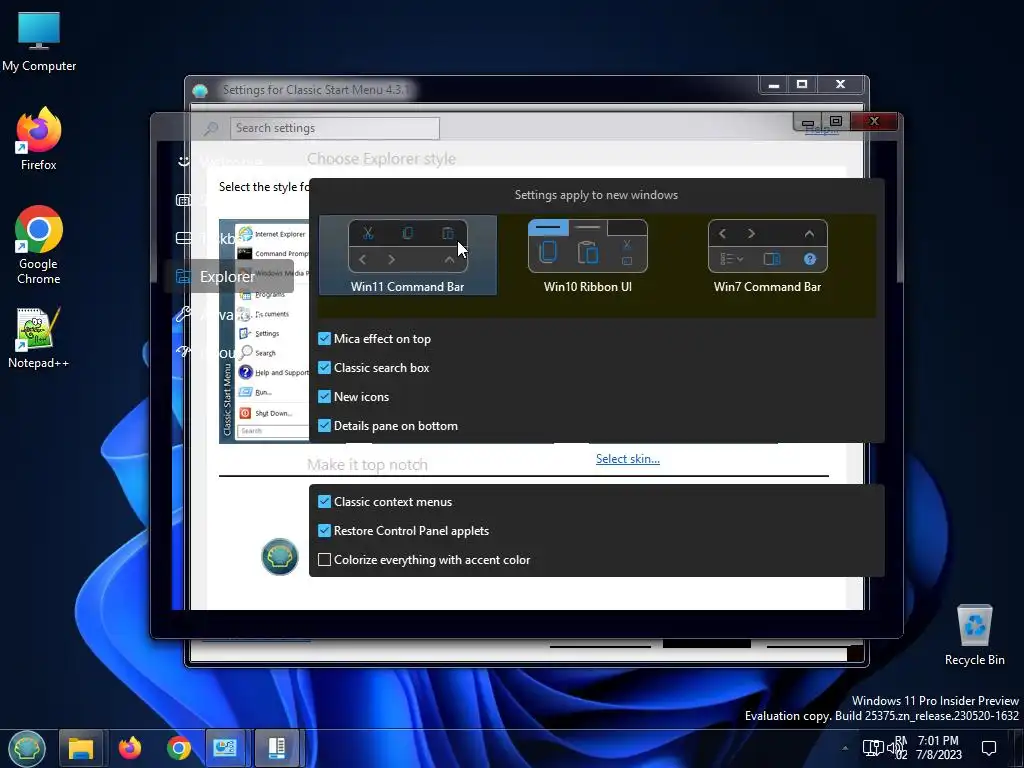1024x768 pixels.
Task: Select Google Chrome desktop shortcut
Action: (x=39, y=245)
